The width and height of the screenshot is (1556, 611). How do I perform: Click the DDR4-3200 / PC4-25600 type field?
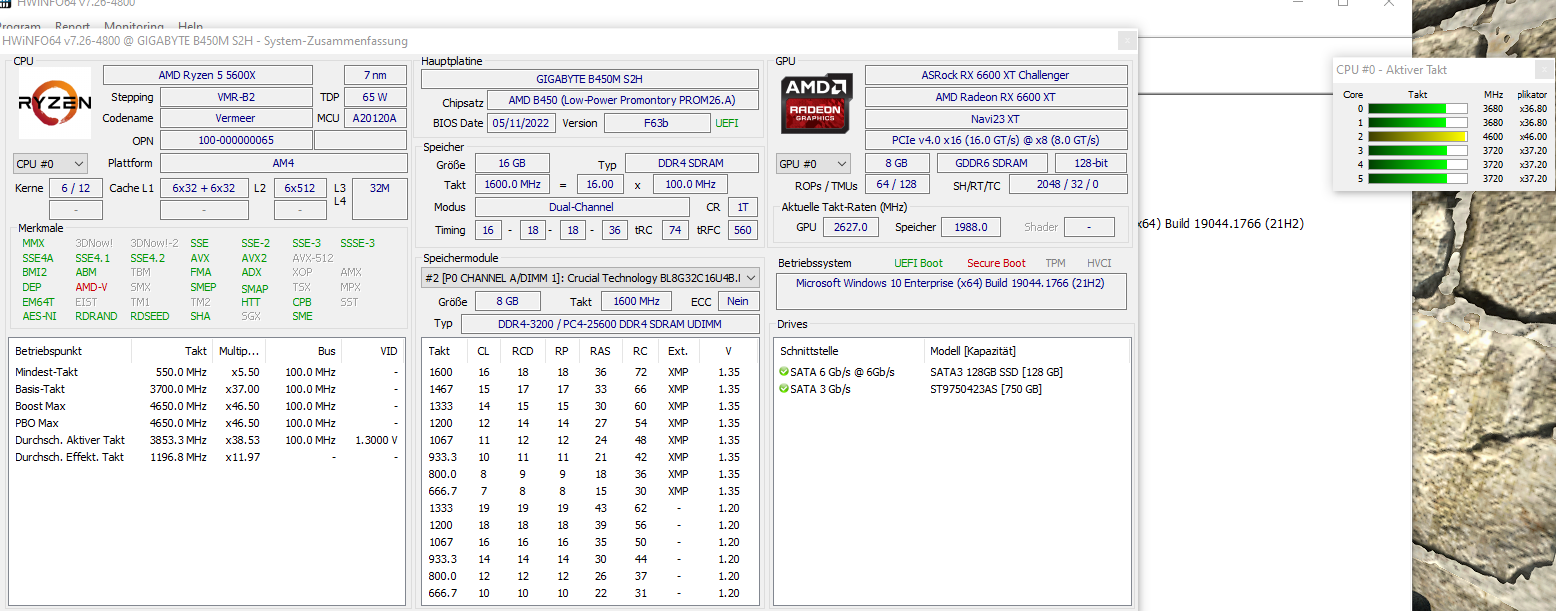pos(610,324)
